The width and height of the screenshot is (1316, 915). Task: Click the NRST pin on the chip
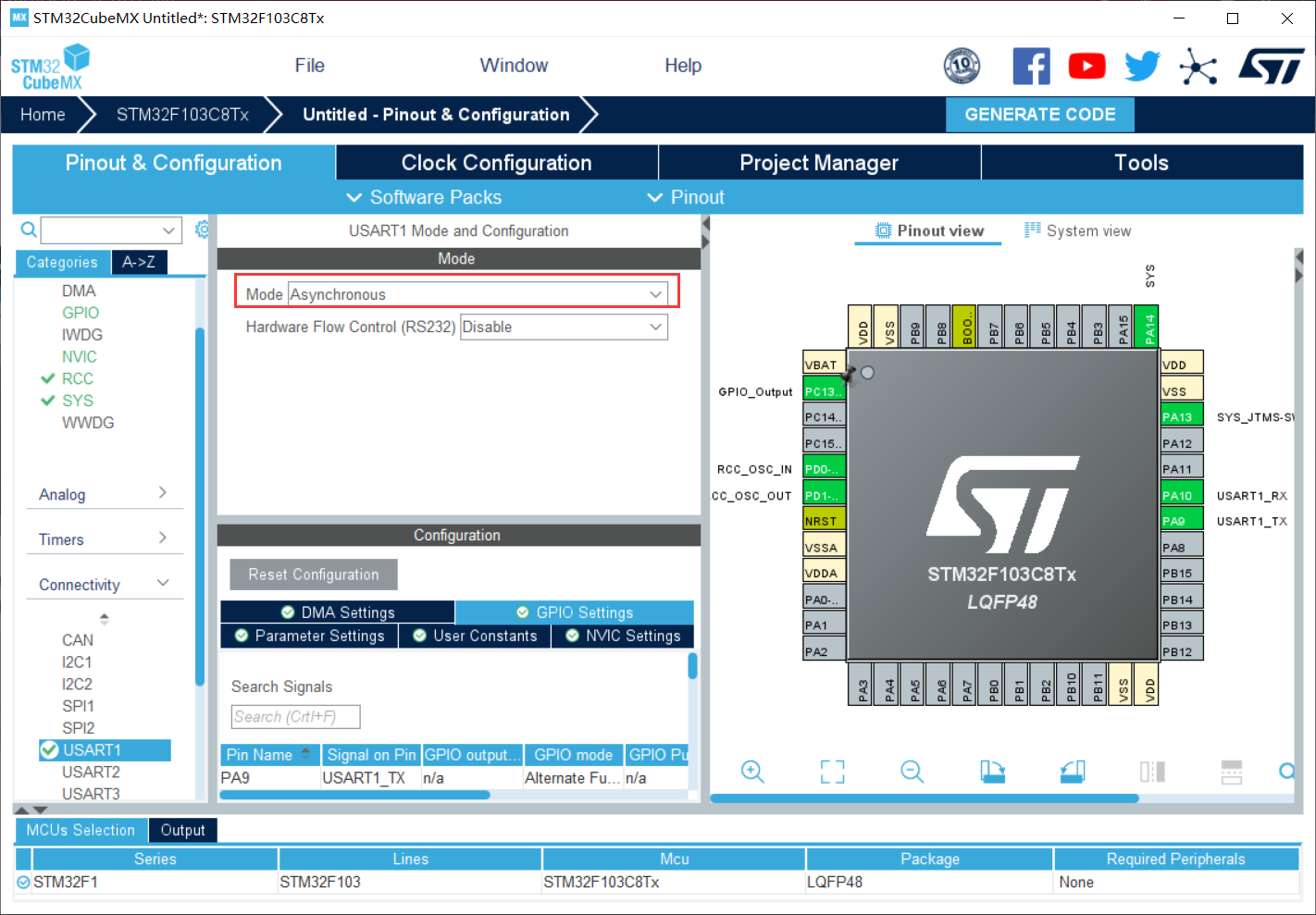824,520
